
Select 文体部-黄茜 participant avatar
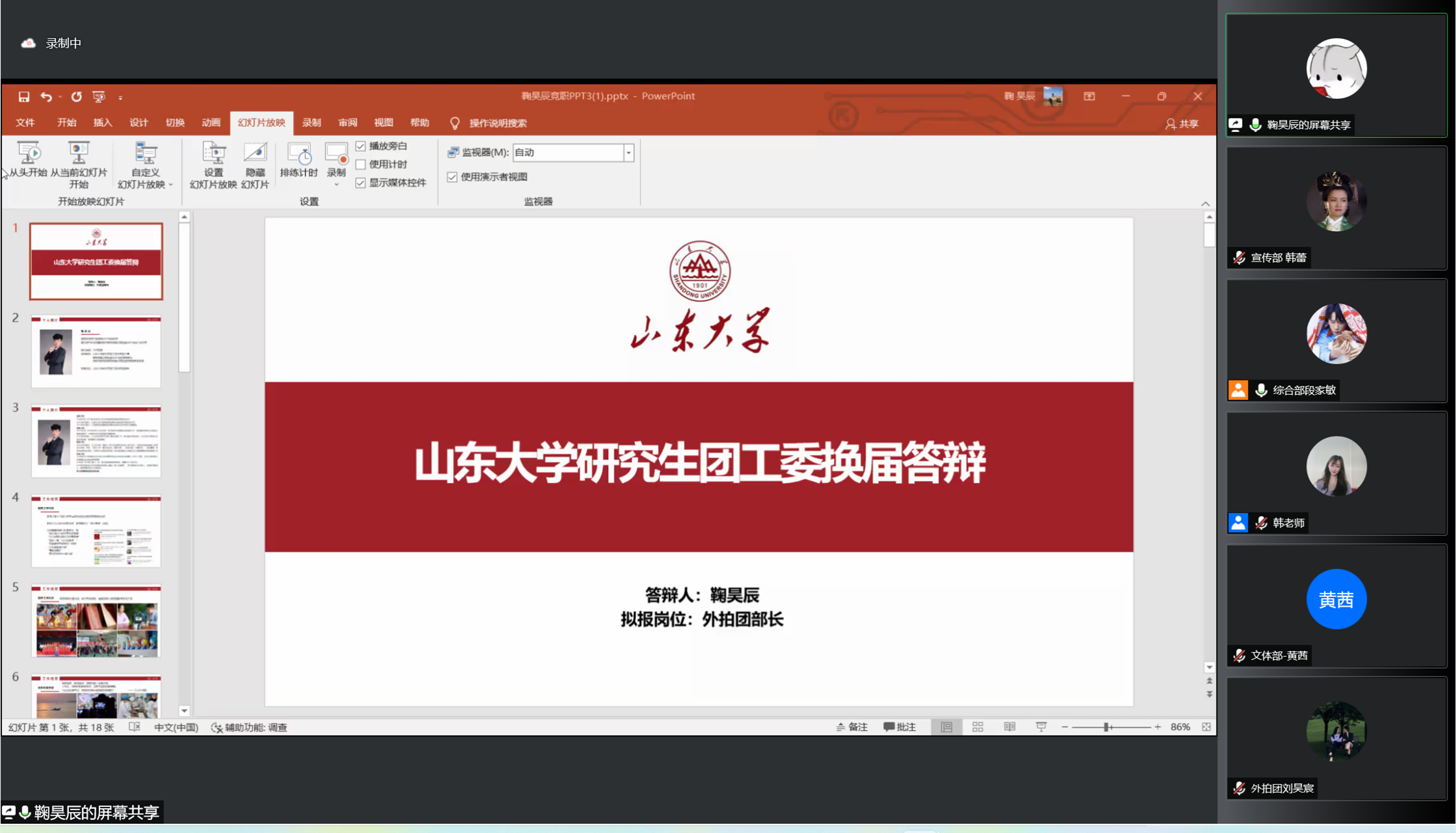click(x=1336, y=599)
